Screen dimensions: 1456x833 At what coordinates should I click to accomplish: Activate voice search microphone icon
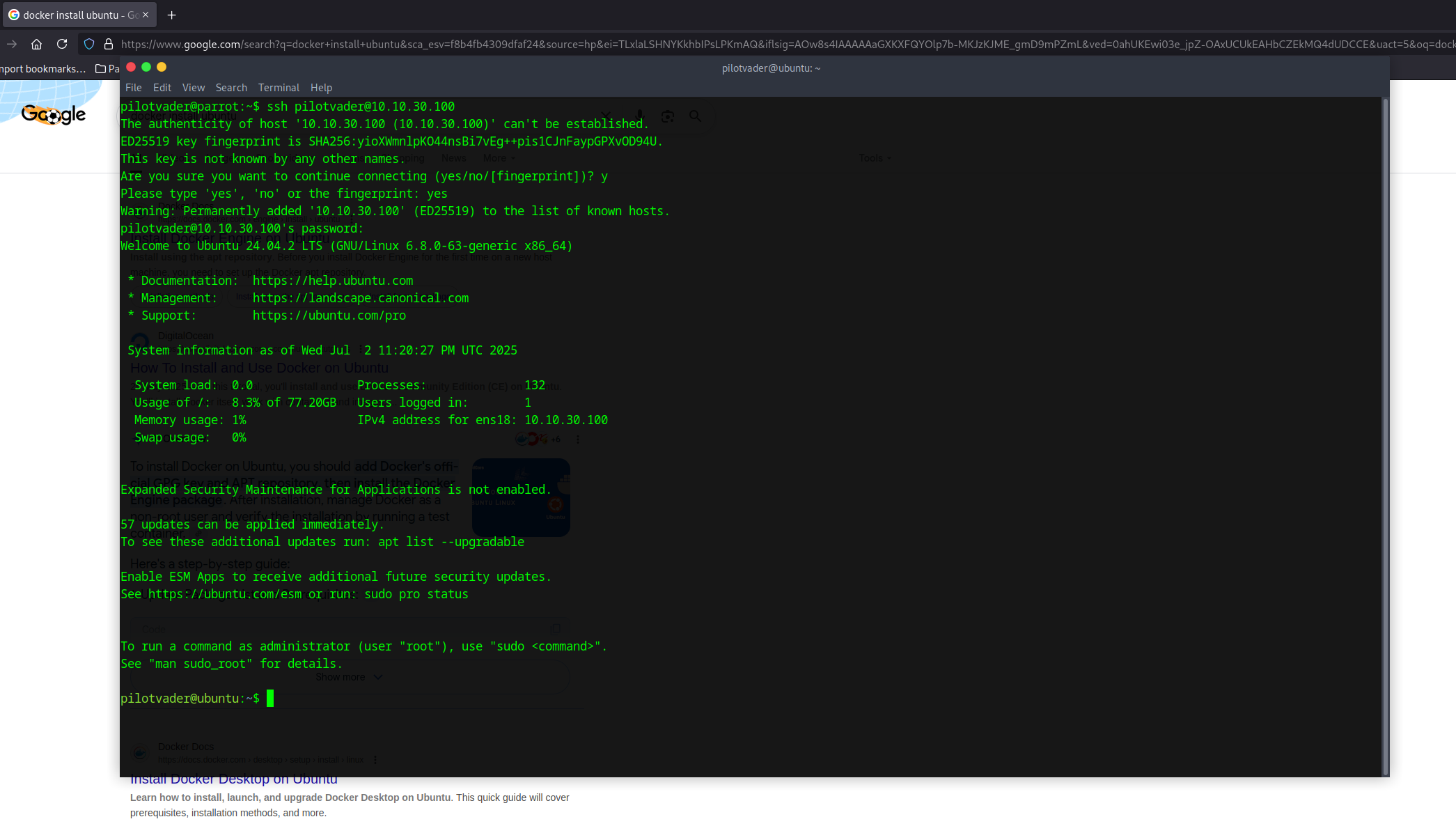tap(639, 116)
